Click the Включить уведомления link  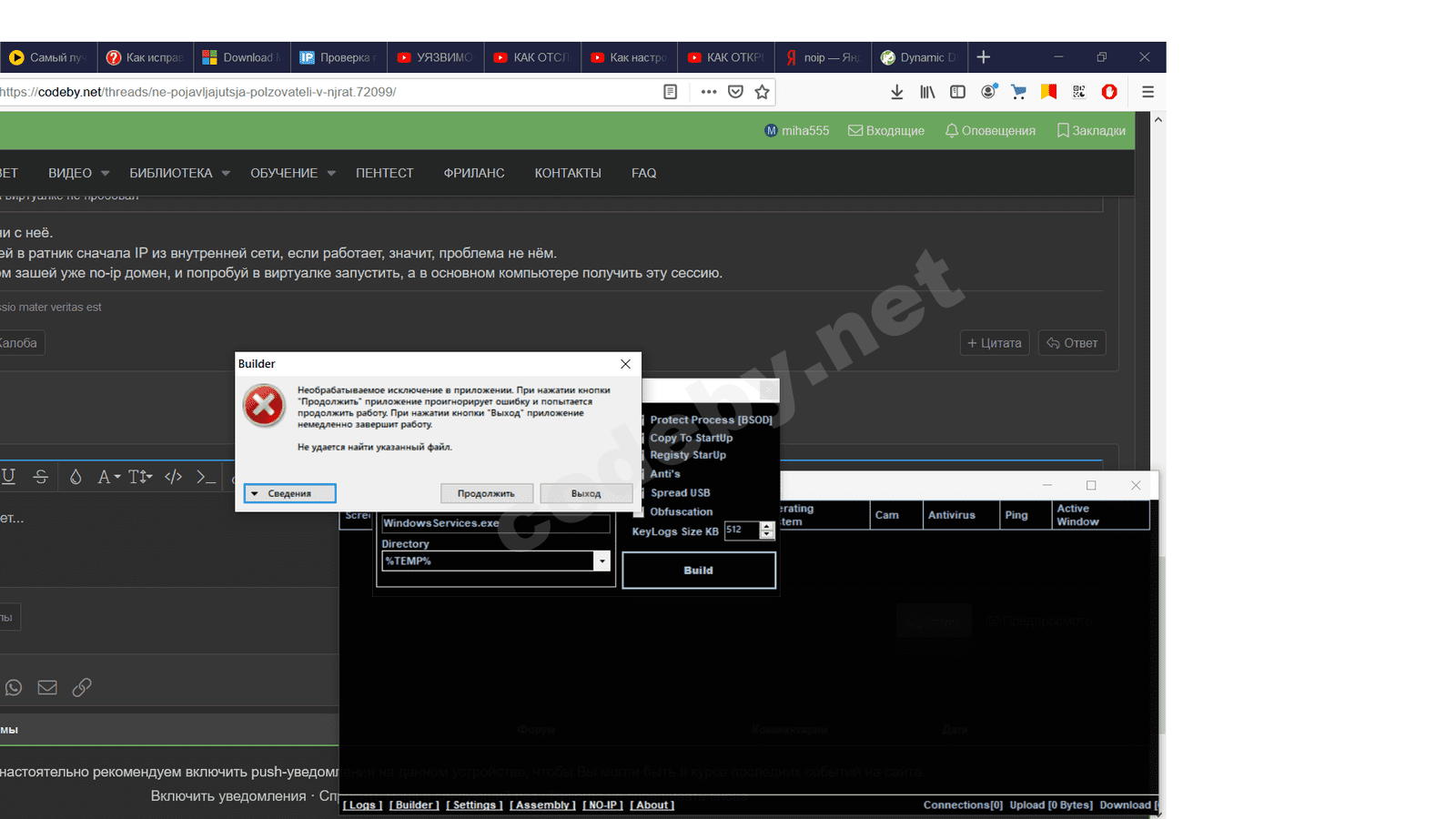click(x=228, y=796)
